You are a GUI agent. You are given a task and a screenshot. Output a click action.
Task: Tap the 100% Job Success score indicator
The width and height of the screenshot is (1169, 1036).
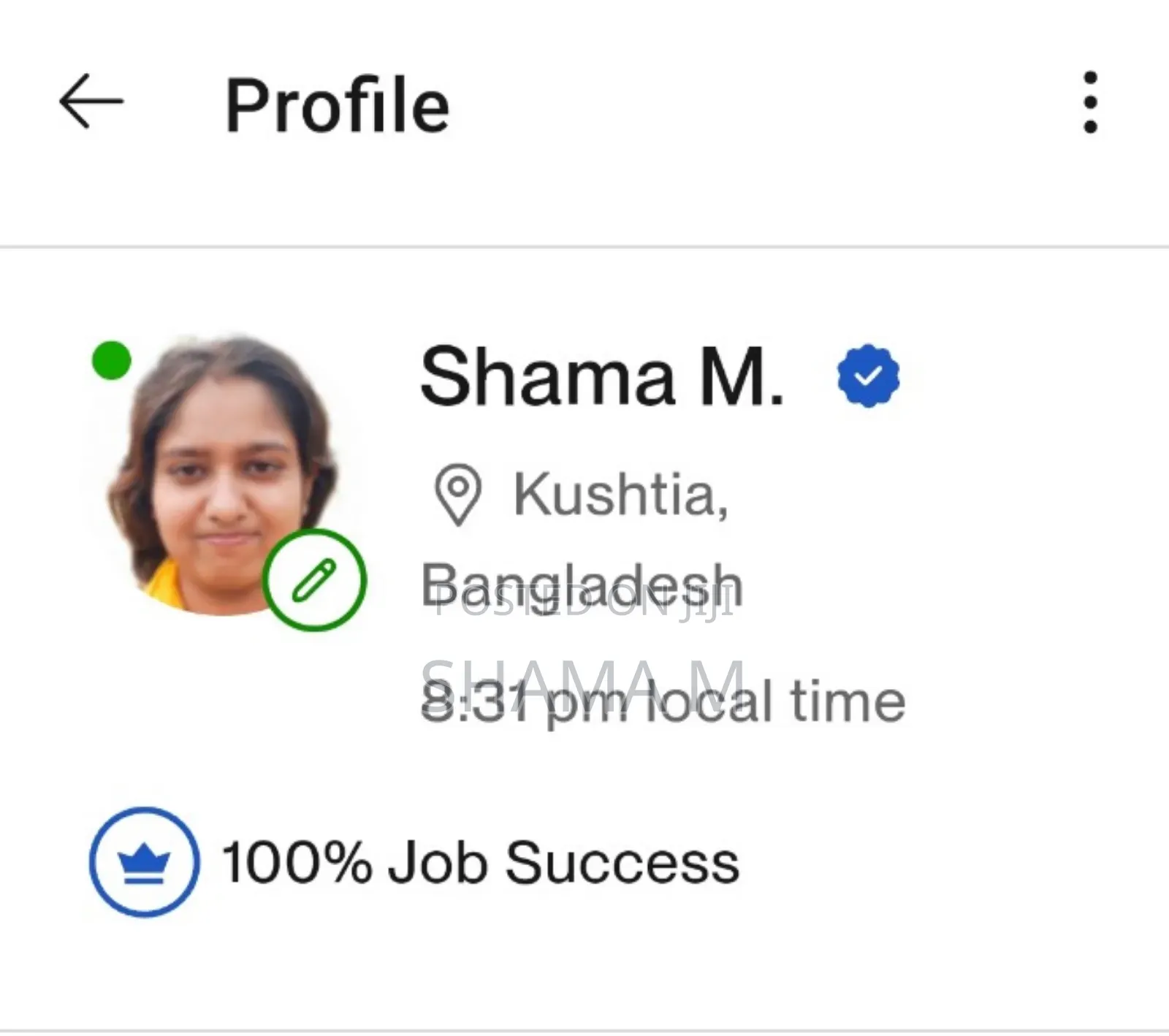pyautogui.click(x=479, y=861)
